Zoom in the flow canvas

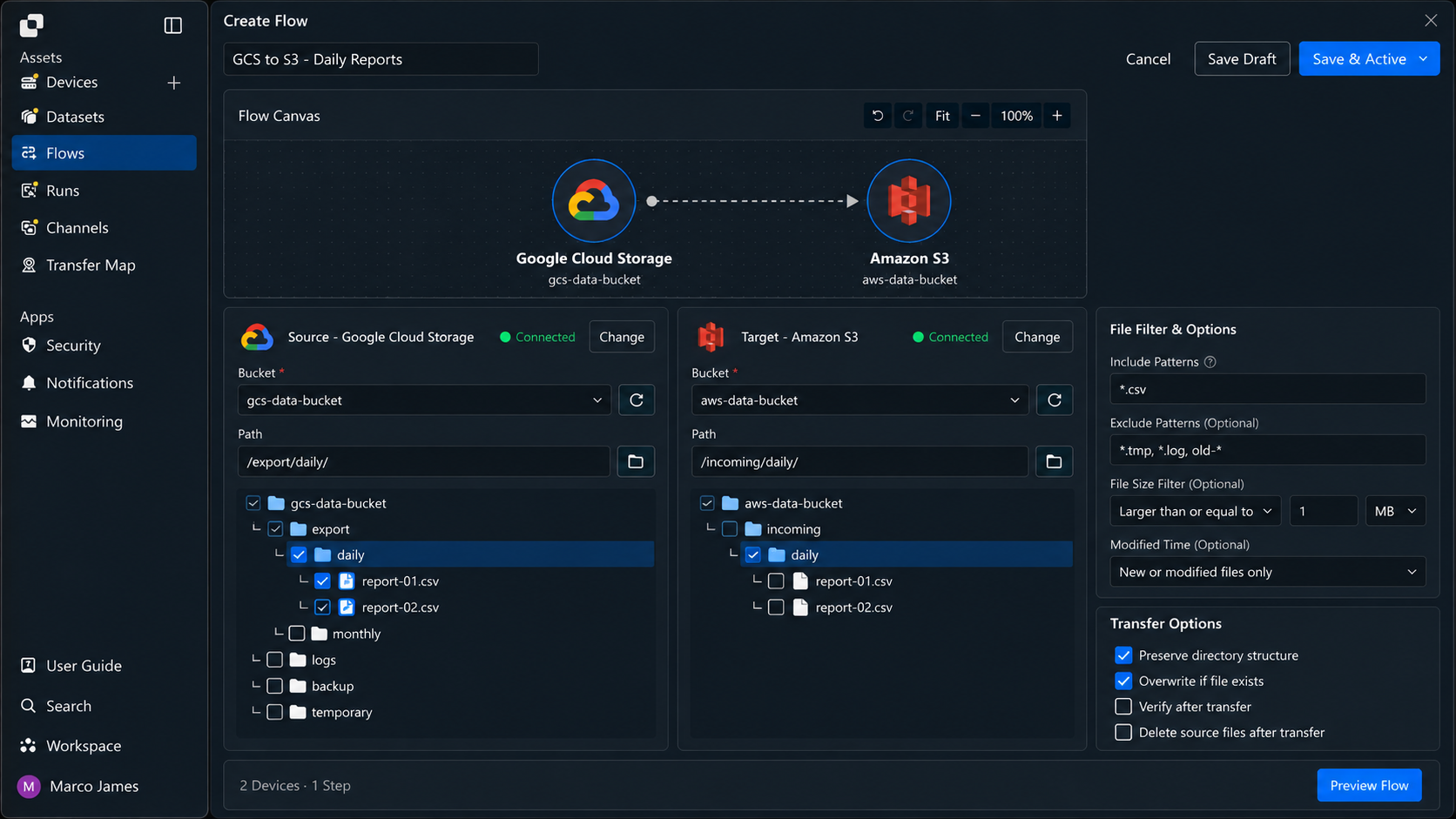1057,116
